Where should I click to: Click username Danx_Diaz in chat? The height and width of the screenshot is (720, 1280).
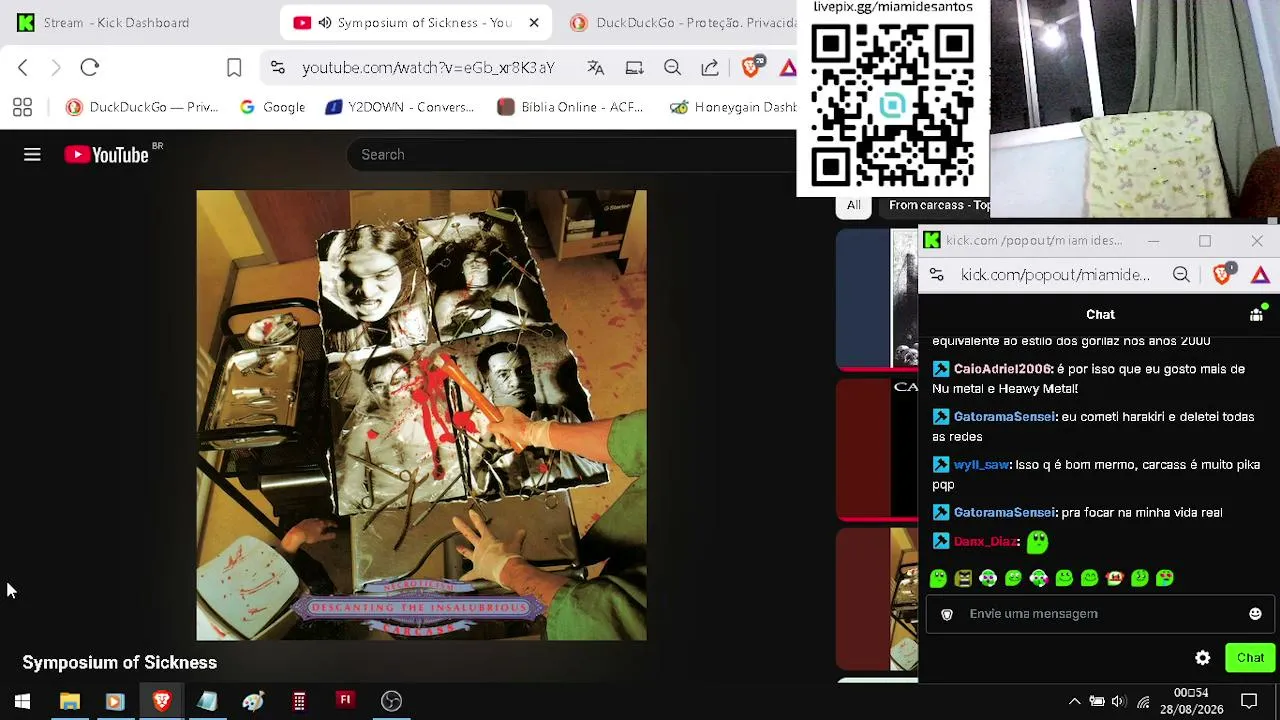(x=985, y=541)
